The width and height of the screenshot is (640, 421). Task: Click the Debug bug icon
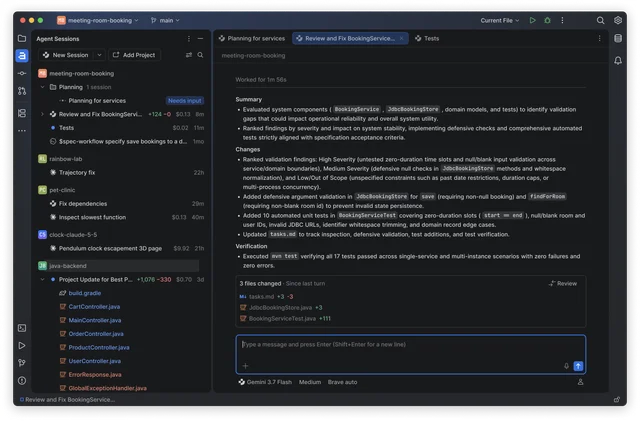[x=547, y=20]
